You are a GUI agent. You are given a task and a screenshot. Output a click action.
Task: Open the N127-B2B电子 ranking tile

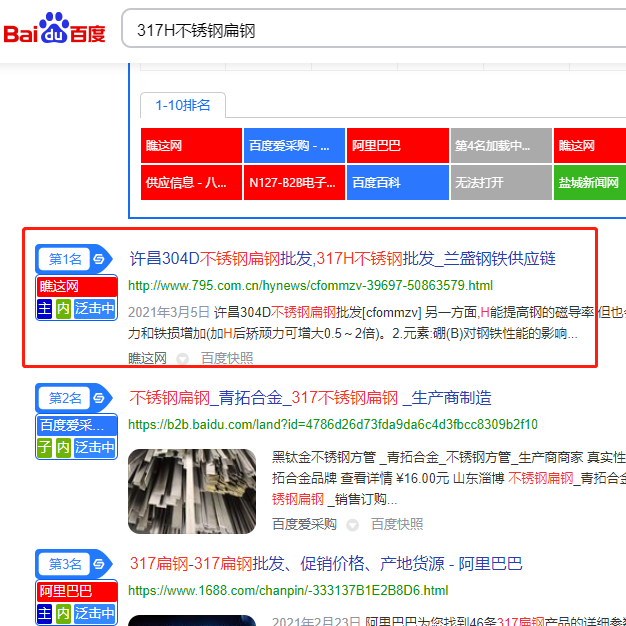tap(294, 182)
